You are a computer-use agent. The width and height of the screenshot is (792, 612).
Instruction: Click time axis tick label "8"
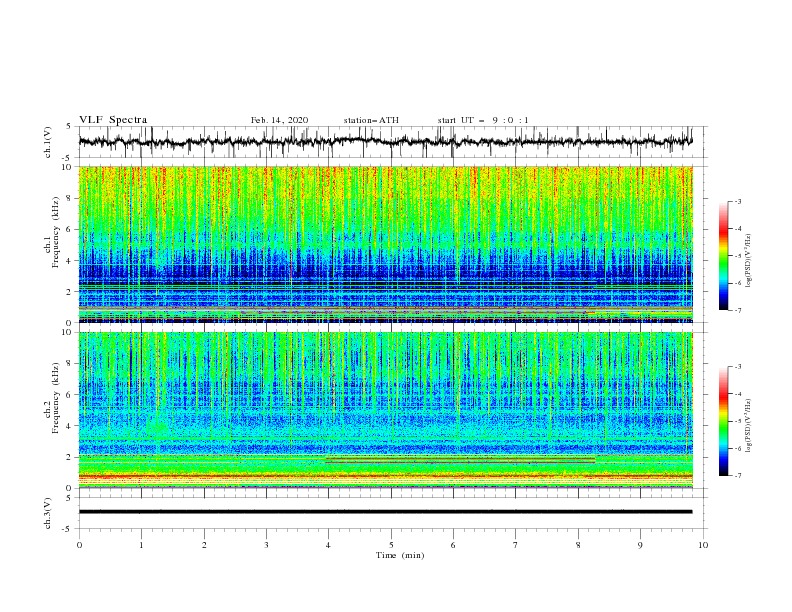click(x=578, y=545)
